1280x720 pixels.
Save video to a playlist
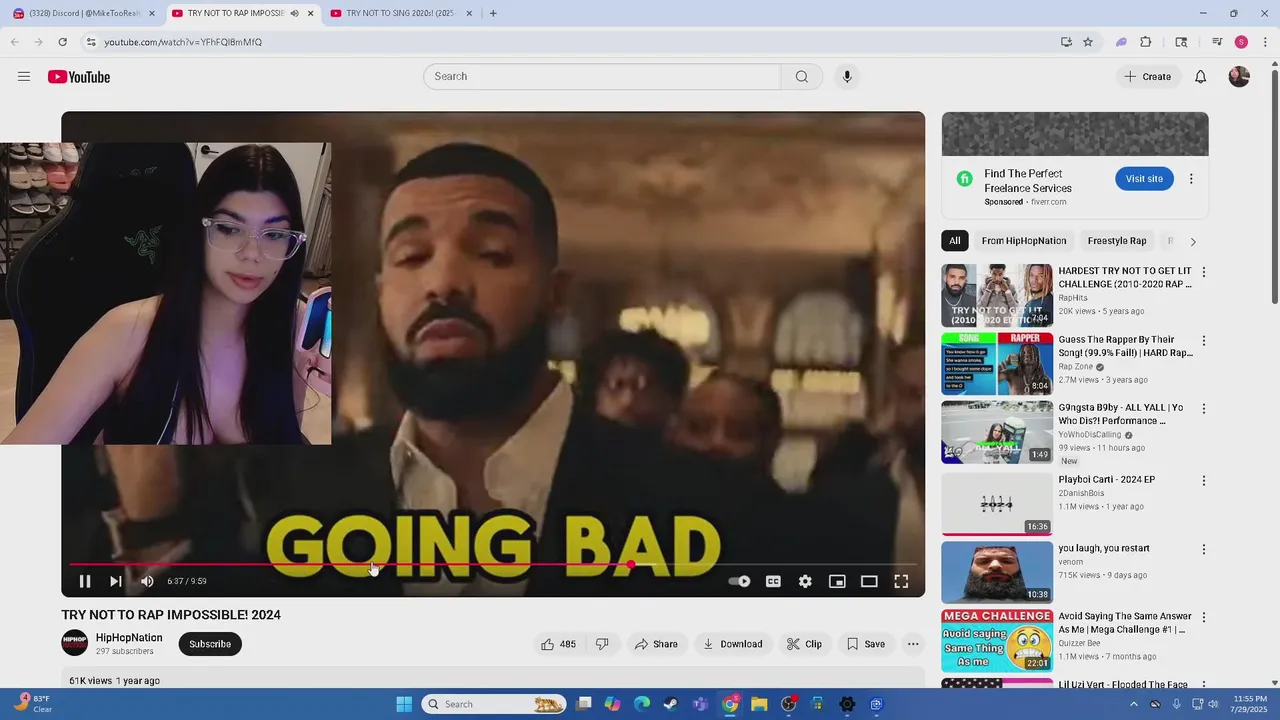tap(866, 644)
